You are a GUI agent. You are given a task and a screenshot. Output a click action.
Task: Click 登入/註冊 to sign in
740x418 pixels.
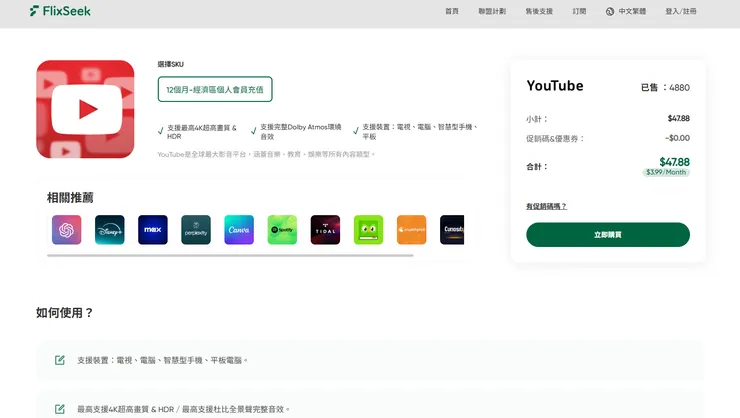tap(681, 11)
